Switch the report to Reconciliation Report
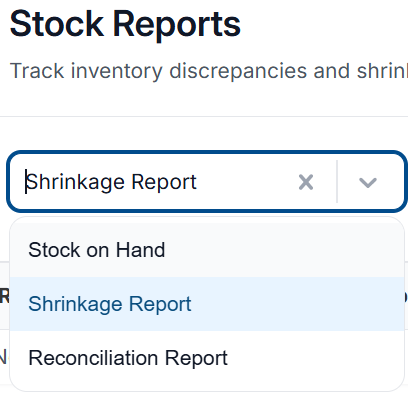Viewport: 408px width, 394px height. tap(207, 358)
